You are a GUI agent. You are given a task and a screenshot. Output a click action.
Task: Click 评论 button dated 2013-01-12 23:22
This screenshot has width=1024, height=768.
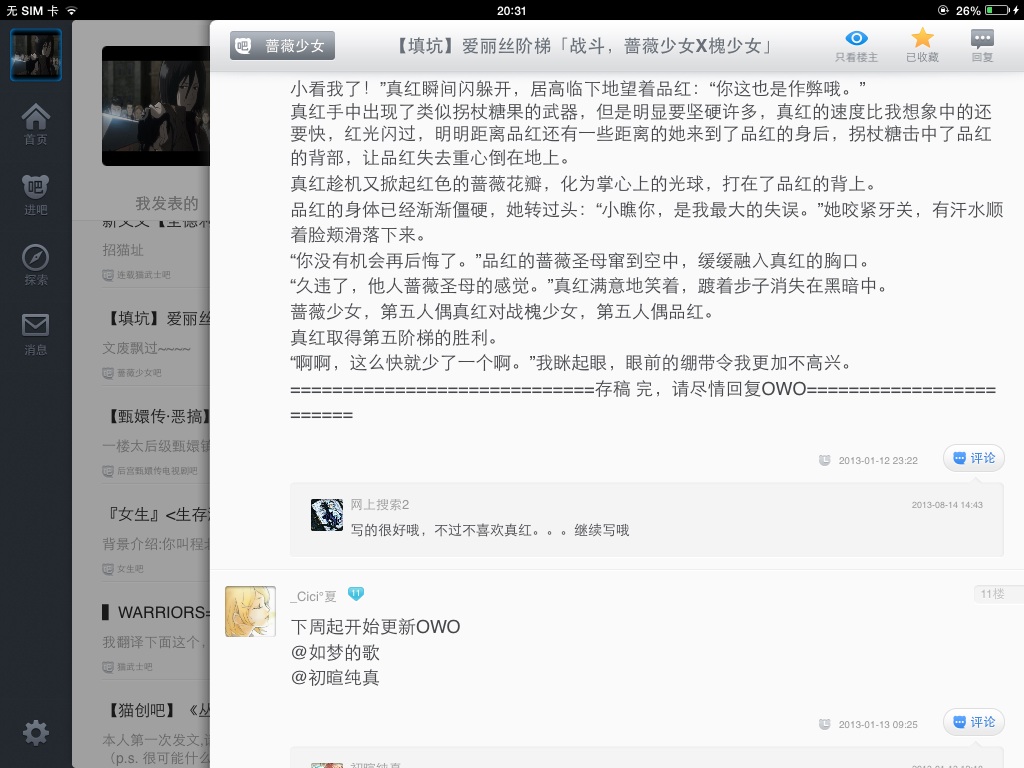(x=974, y=458)
